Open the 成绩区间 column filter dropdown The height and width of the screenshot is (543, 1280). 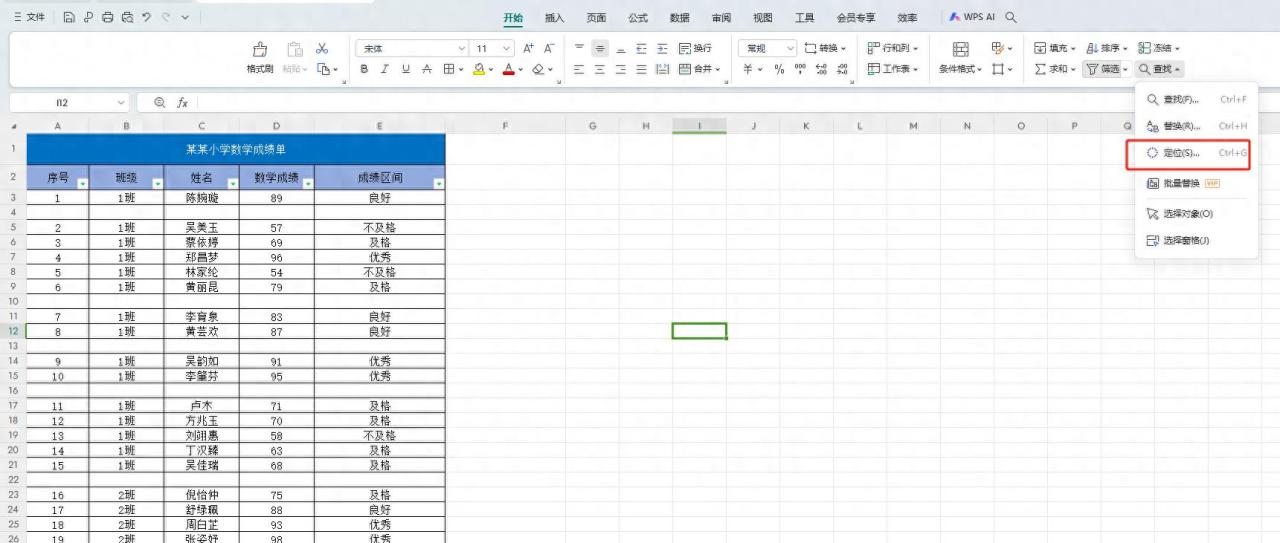(438, 183)
